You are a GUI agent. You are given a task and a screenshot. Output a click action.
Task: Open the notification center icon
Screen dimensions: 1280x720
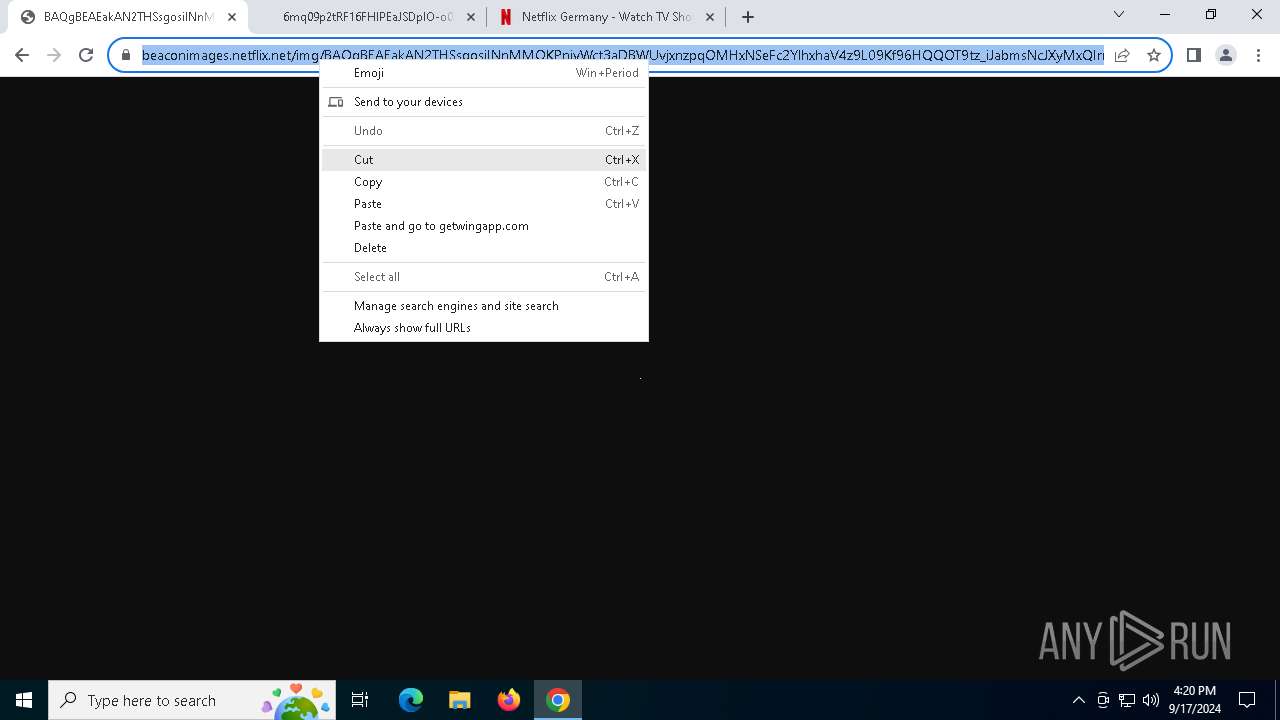[1247, 700]
